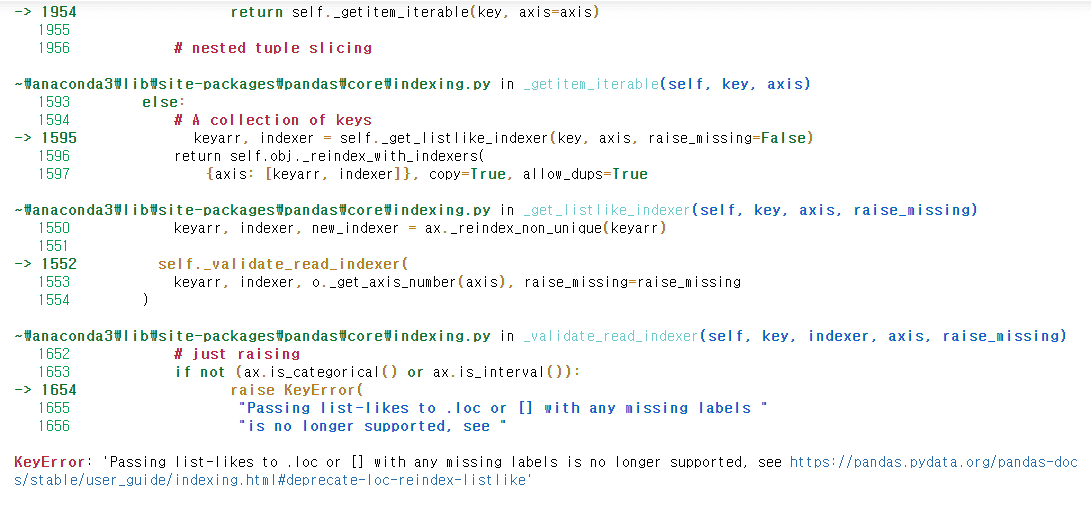
Task: Click line number 1597
Action: (x=54, y=174)
